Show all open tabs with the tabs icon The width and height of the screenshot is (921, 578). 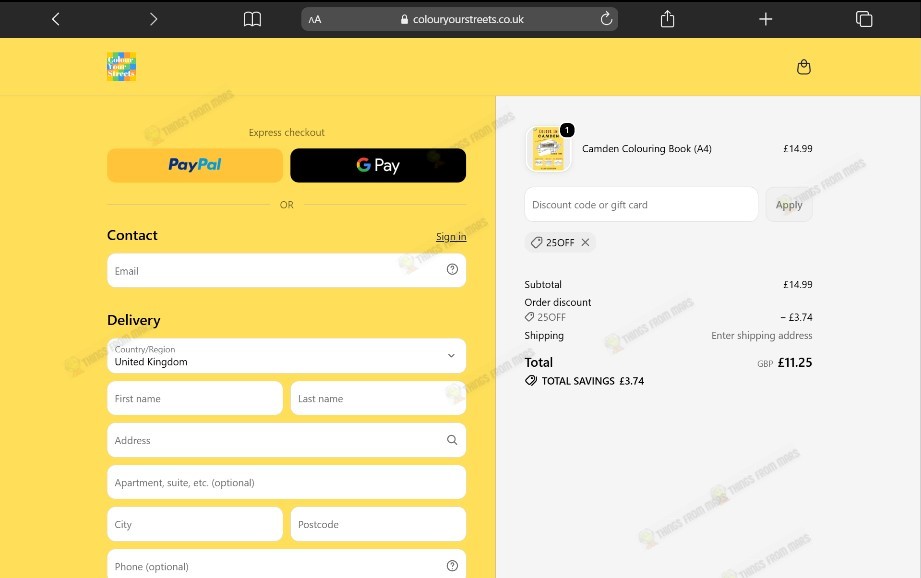coord(863,19)
